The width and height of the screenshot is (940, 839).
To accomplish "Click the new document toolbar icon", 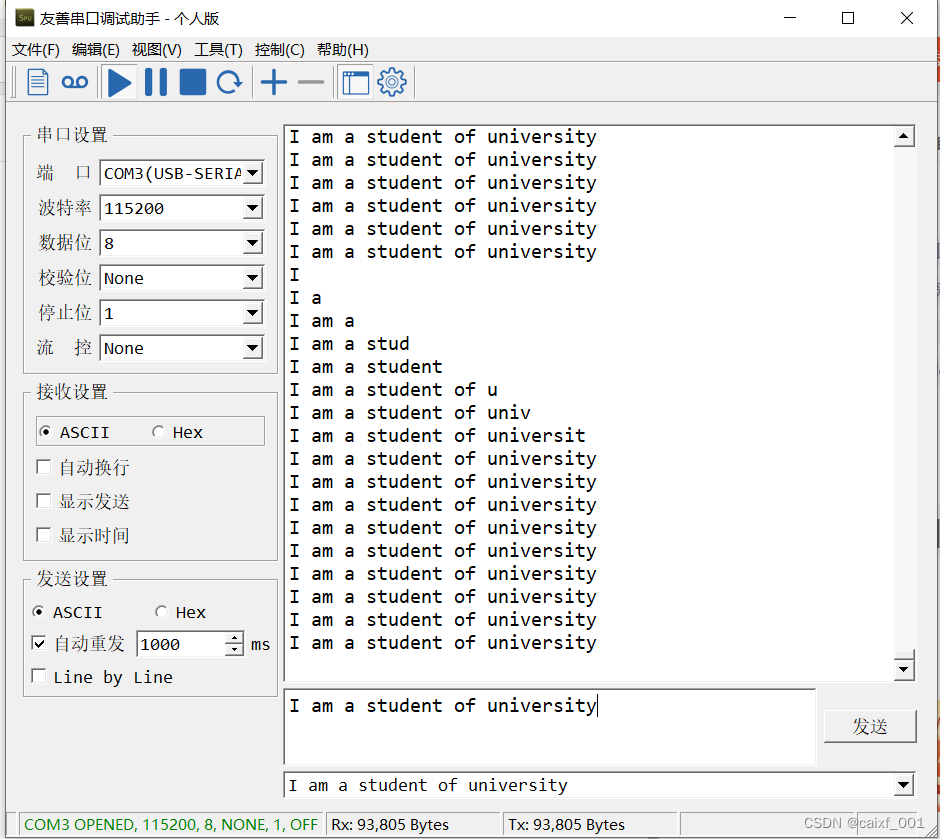I will [38, 82].
